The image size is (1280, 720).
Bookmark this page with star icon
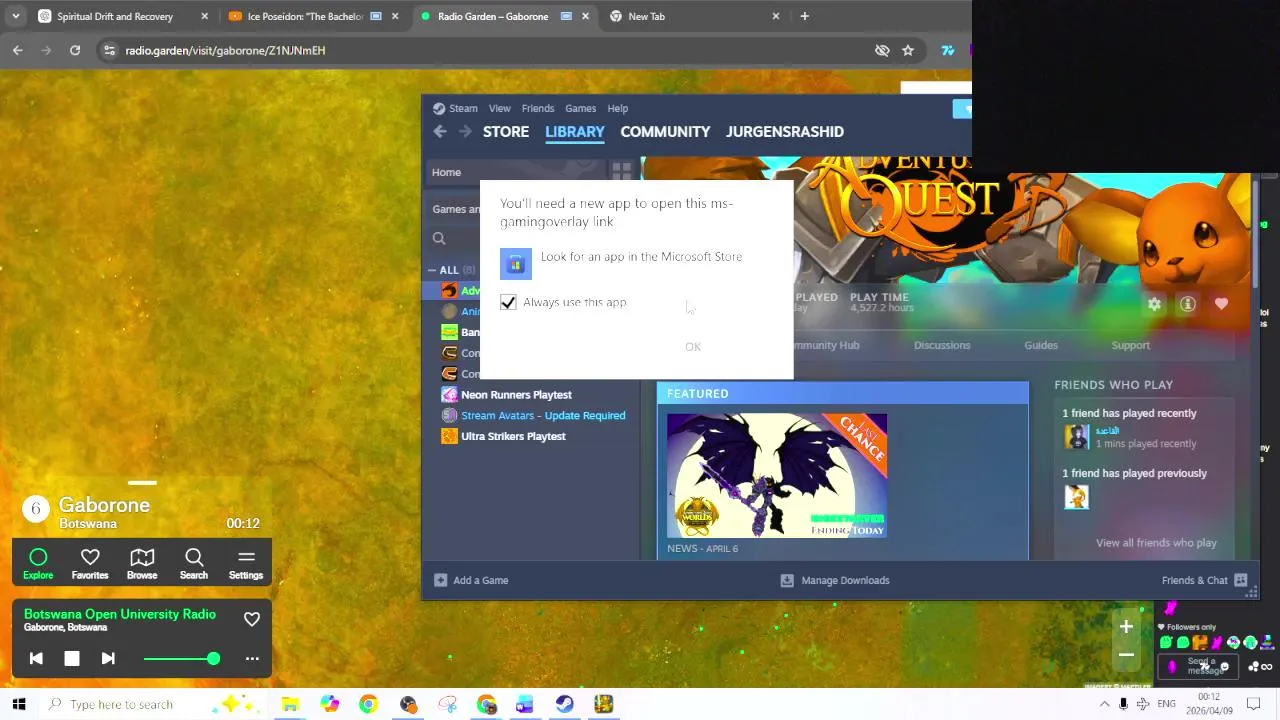click(x=908, y=50)
